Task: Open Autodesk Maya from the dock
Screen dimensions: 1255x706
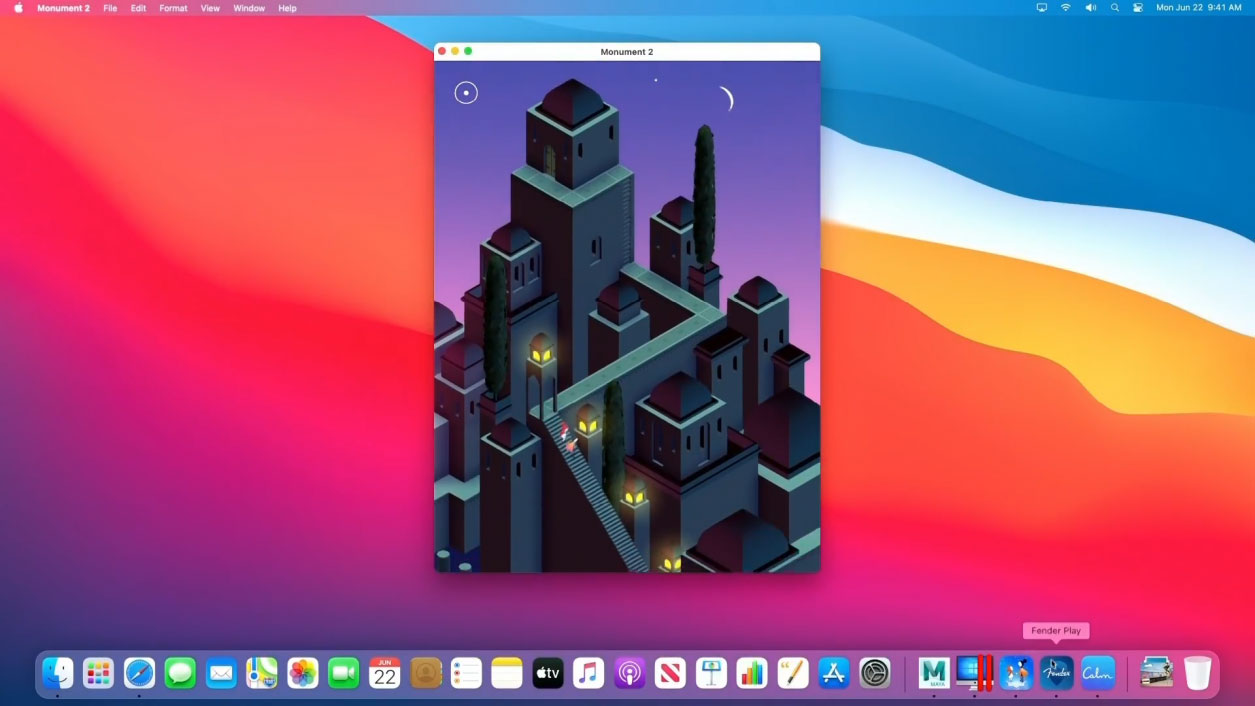Action: (933, 672)
